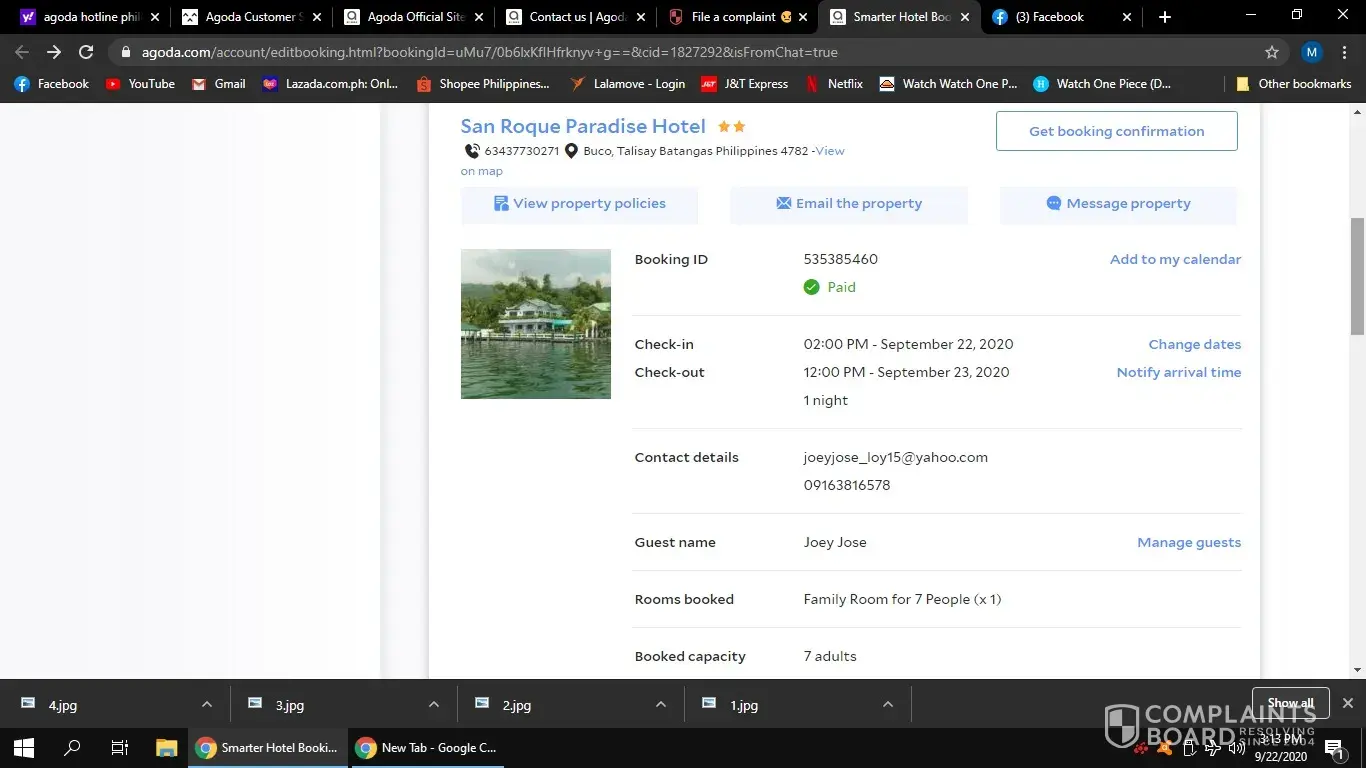Viewport: 1366px width, 768px height.
Task: Open a new browser tab
Action: coord(1164,17)
